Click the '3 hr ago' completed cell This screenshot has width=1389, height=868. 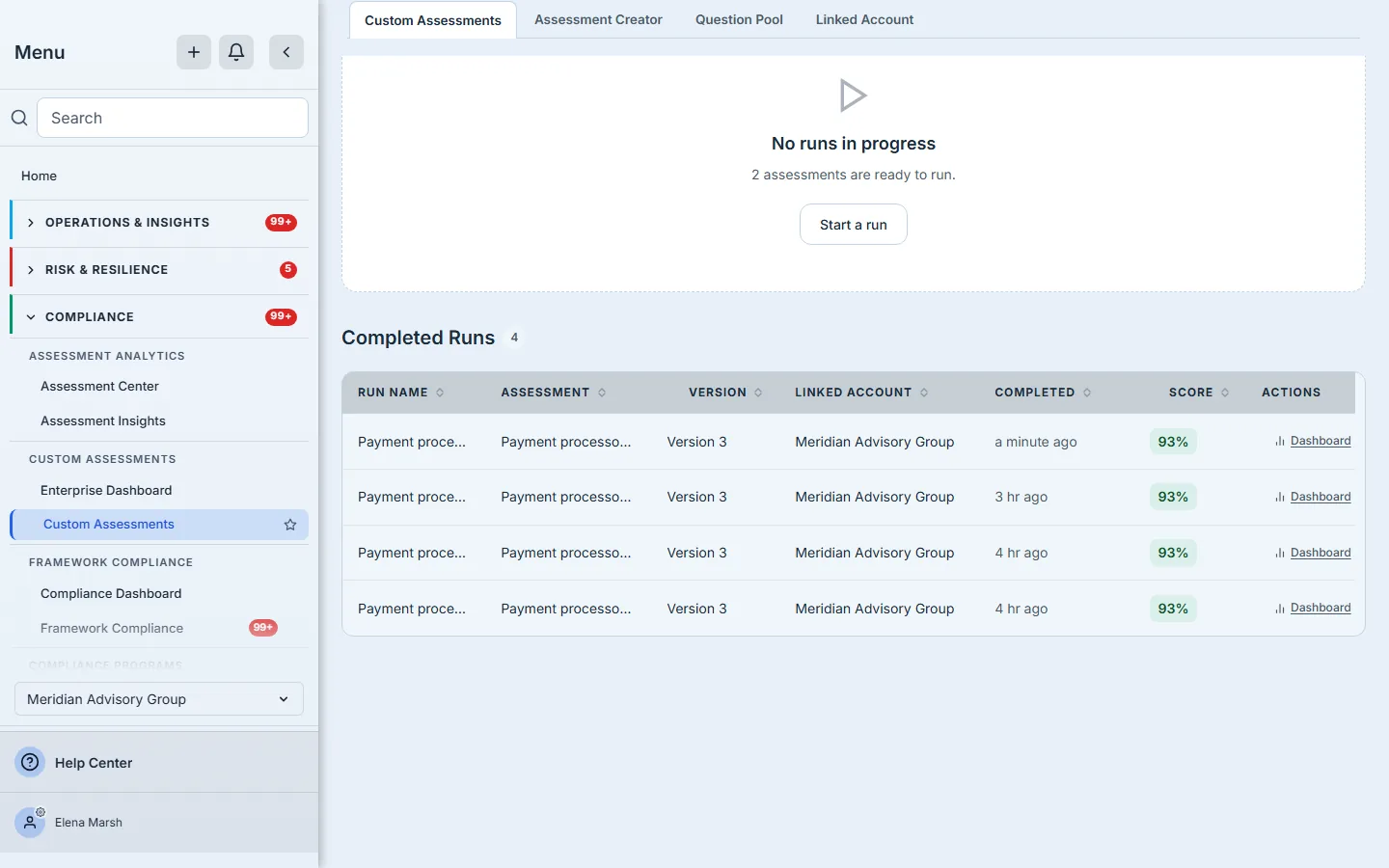[1021, 497]
